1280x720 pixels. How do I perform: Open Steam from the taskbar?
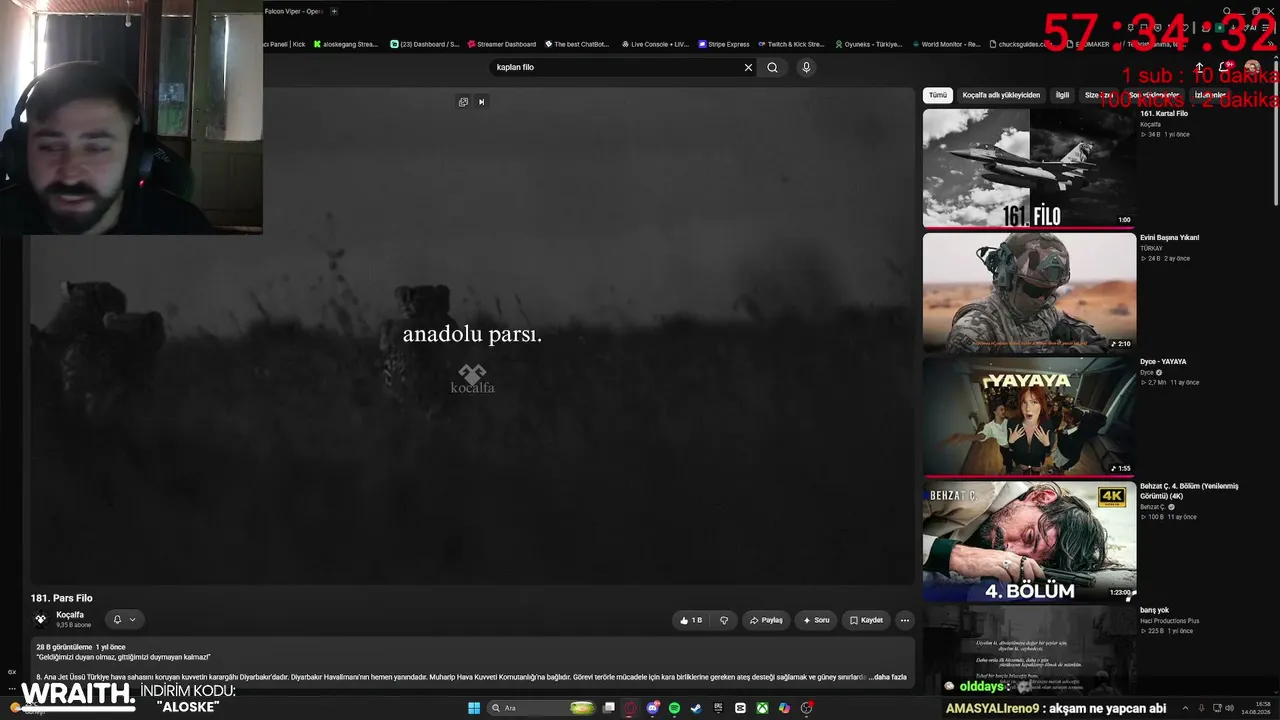[696, 708]
